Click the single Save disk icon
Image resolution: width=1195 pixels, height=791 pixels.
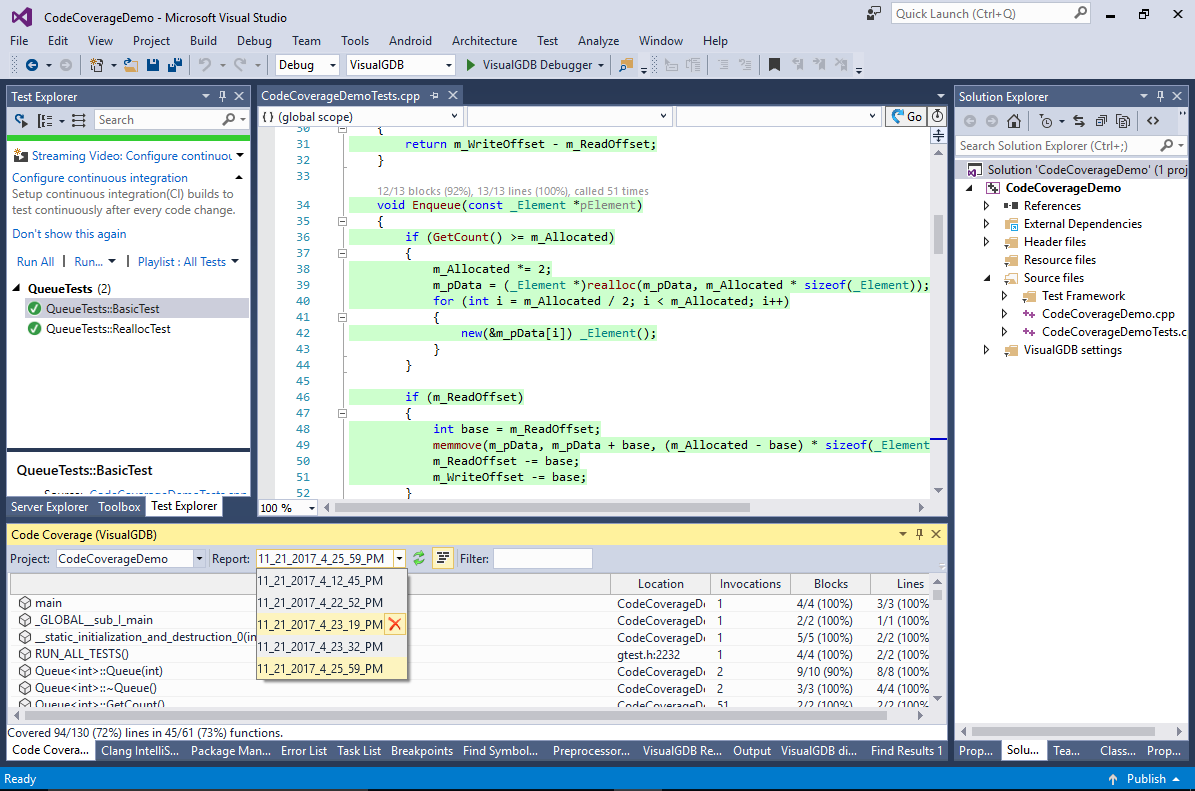click(152, 65)
